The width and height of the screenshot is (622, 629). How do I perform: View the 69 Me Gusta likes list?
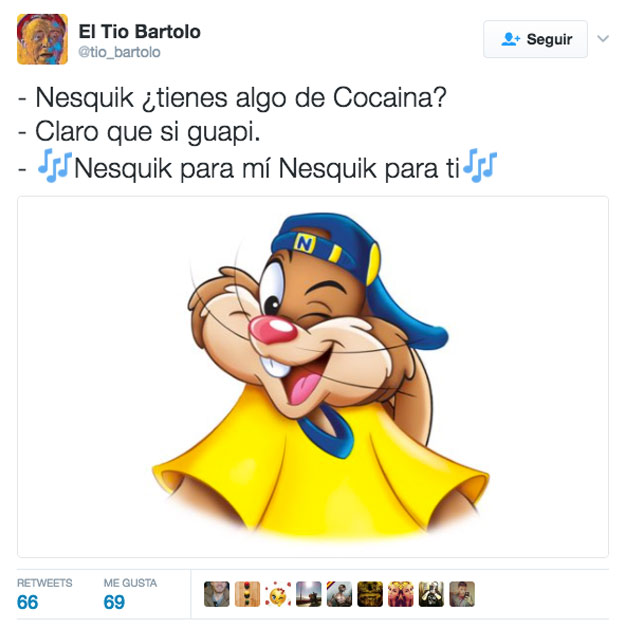[x=114, y=602]
